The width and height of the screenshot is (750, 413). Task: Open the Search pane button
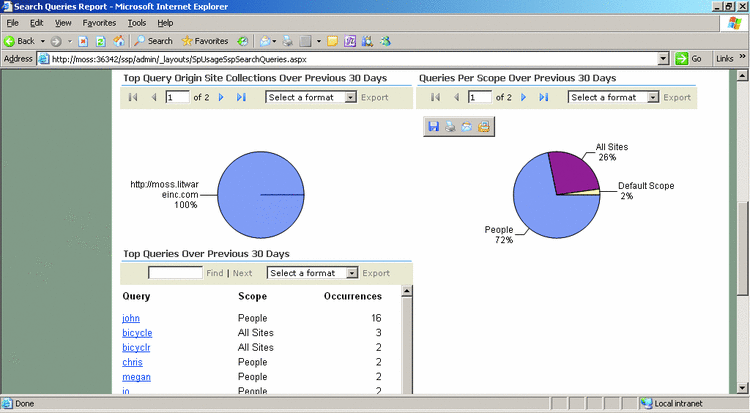153,41
